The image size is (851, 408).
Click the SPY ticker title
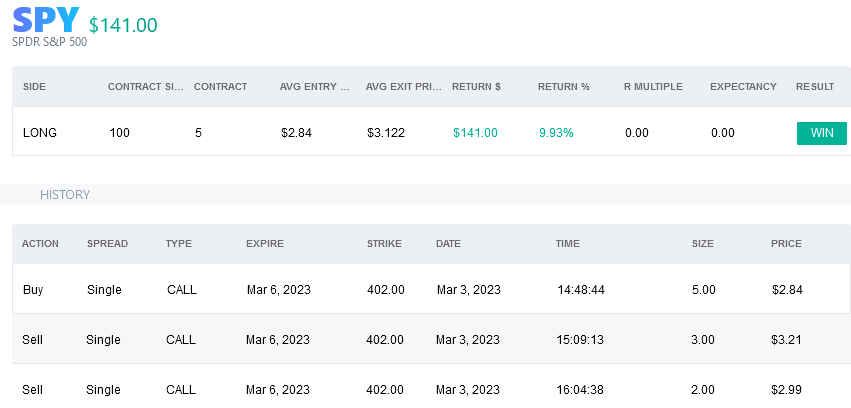[46, 20]
